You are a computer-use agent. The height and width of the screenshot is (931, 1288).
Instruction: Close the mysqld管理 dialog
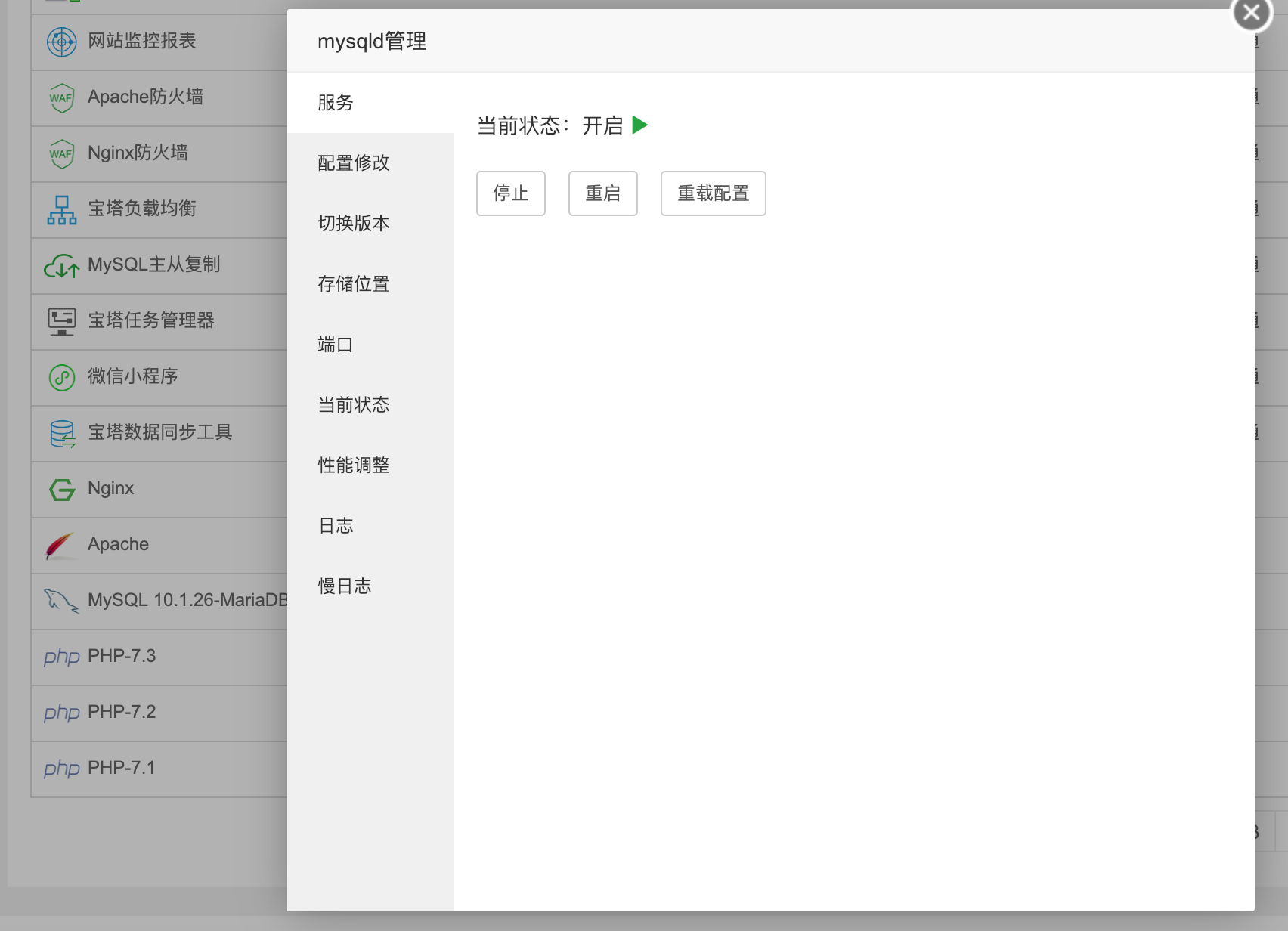point(1252,13)
